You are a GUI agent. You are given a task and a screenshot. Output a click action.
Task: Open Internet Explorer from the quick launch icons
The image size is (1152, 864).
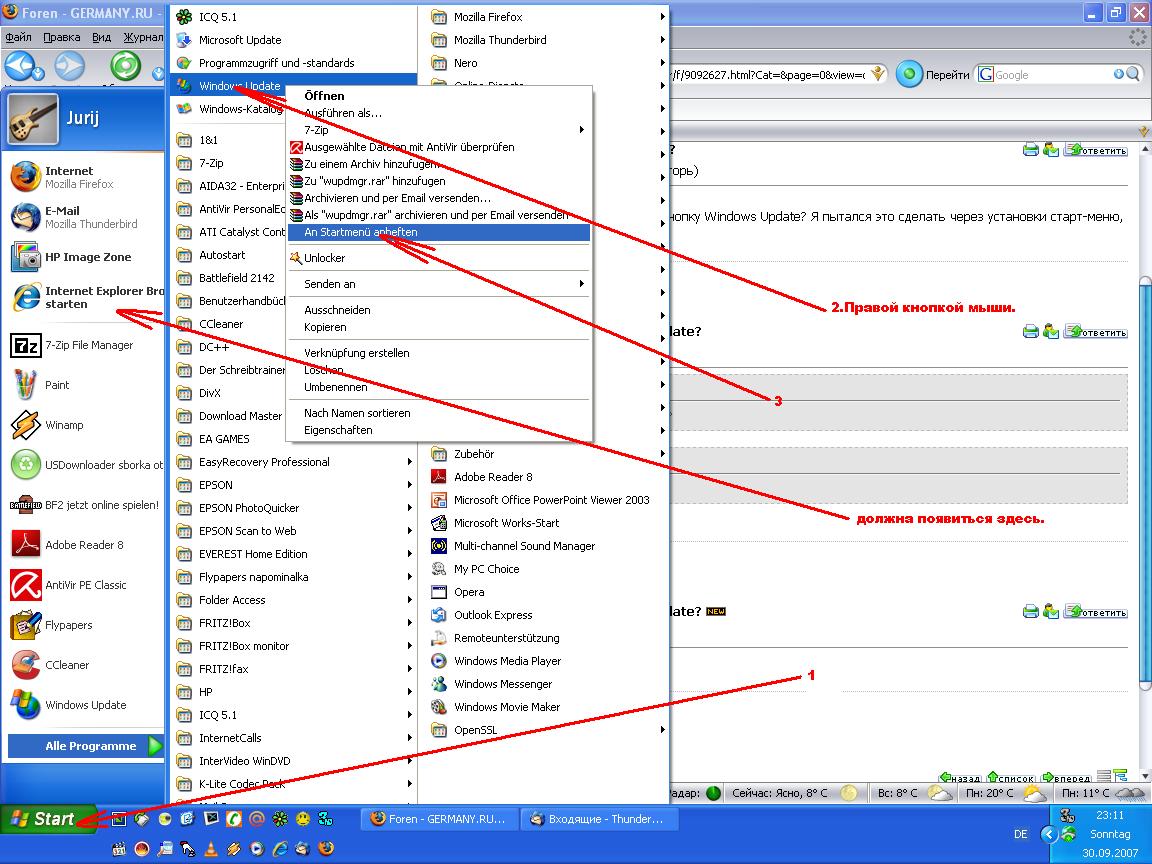pos(279,849)
